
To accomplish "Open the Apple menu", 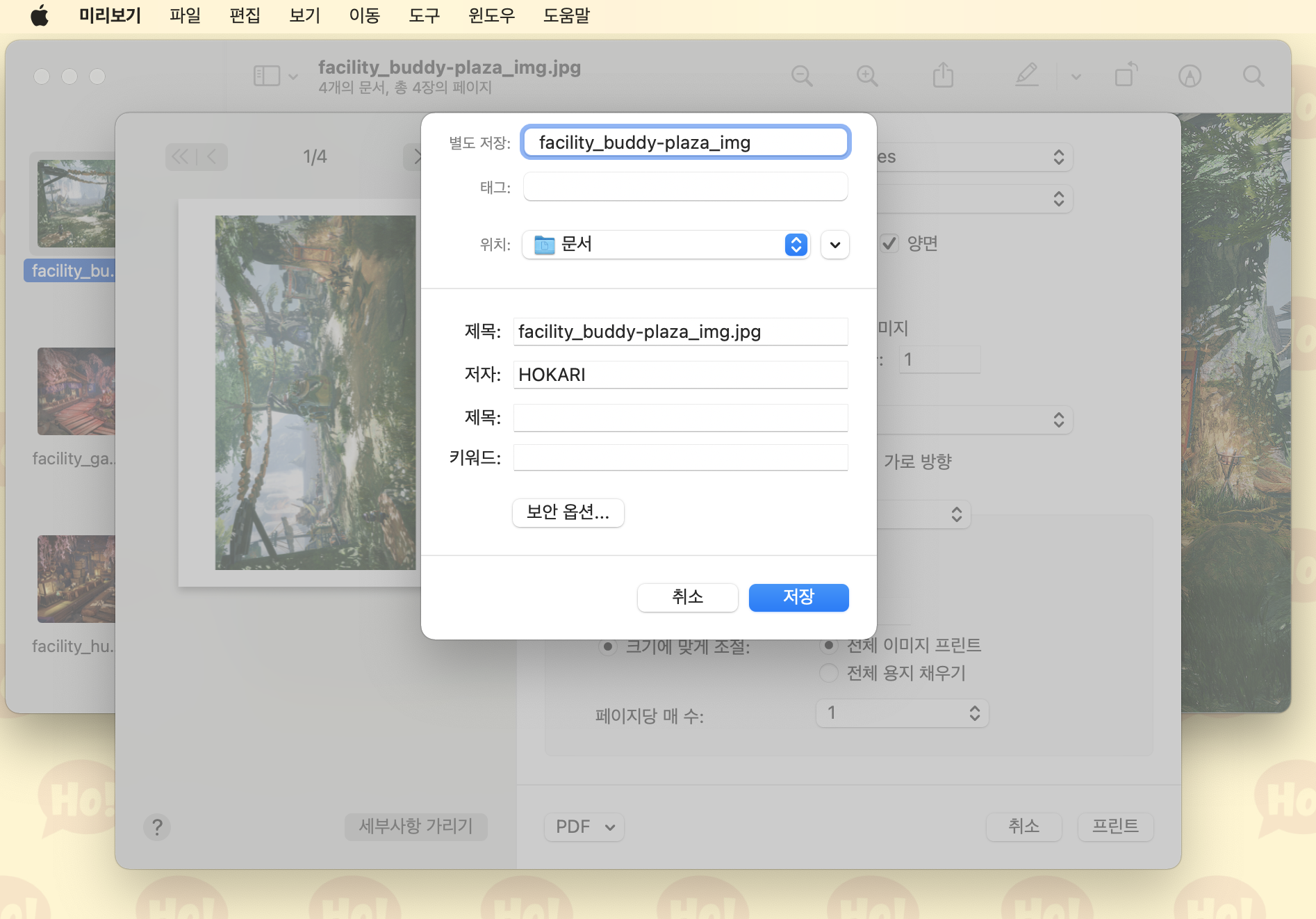I will pos(40,15).
